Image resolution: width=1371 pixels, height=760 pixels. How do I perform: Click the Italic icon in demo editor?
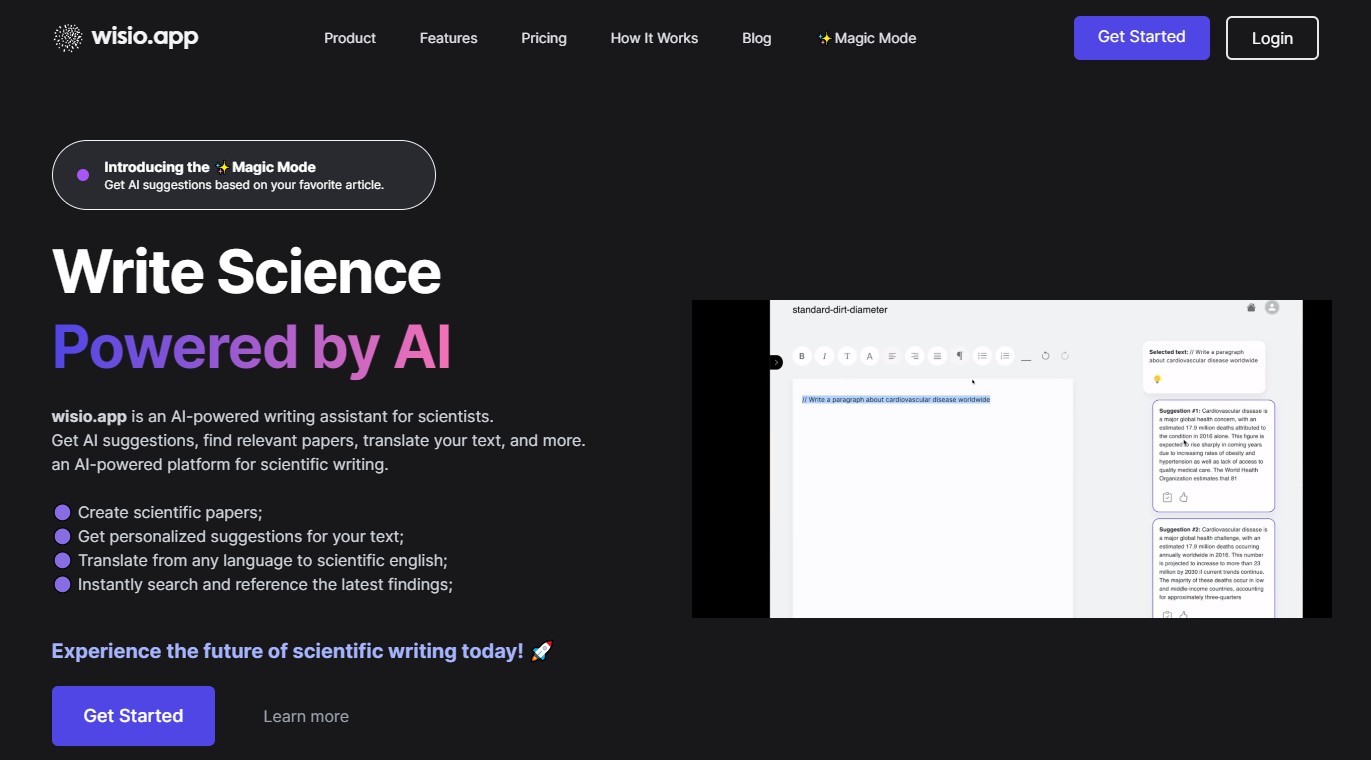click(824, 356)
